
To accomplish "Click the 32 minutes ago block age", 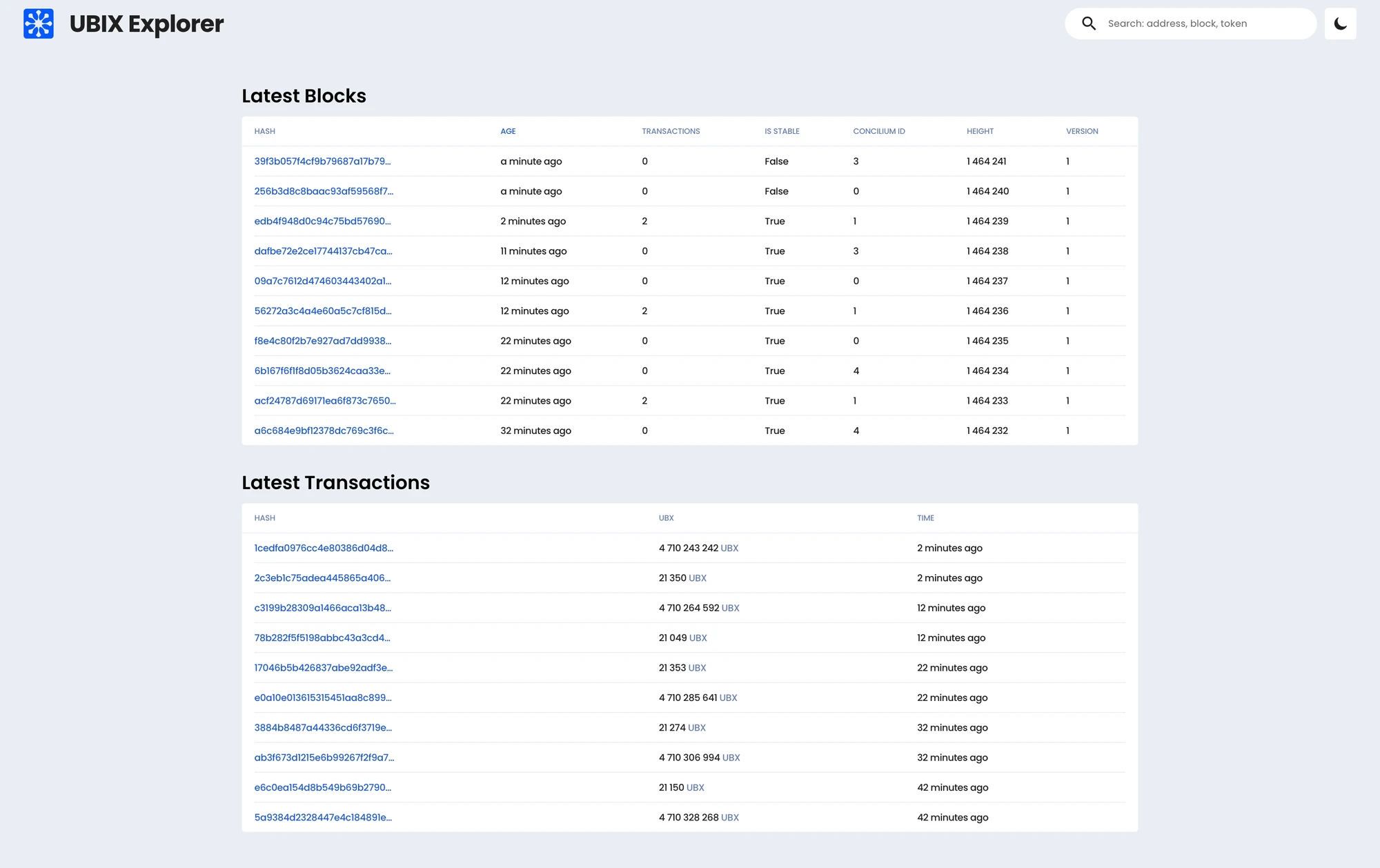I will [535, 431].
